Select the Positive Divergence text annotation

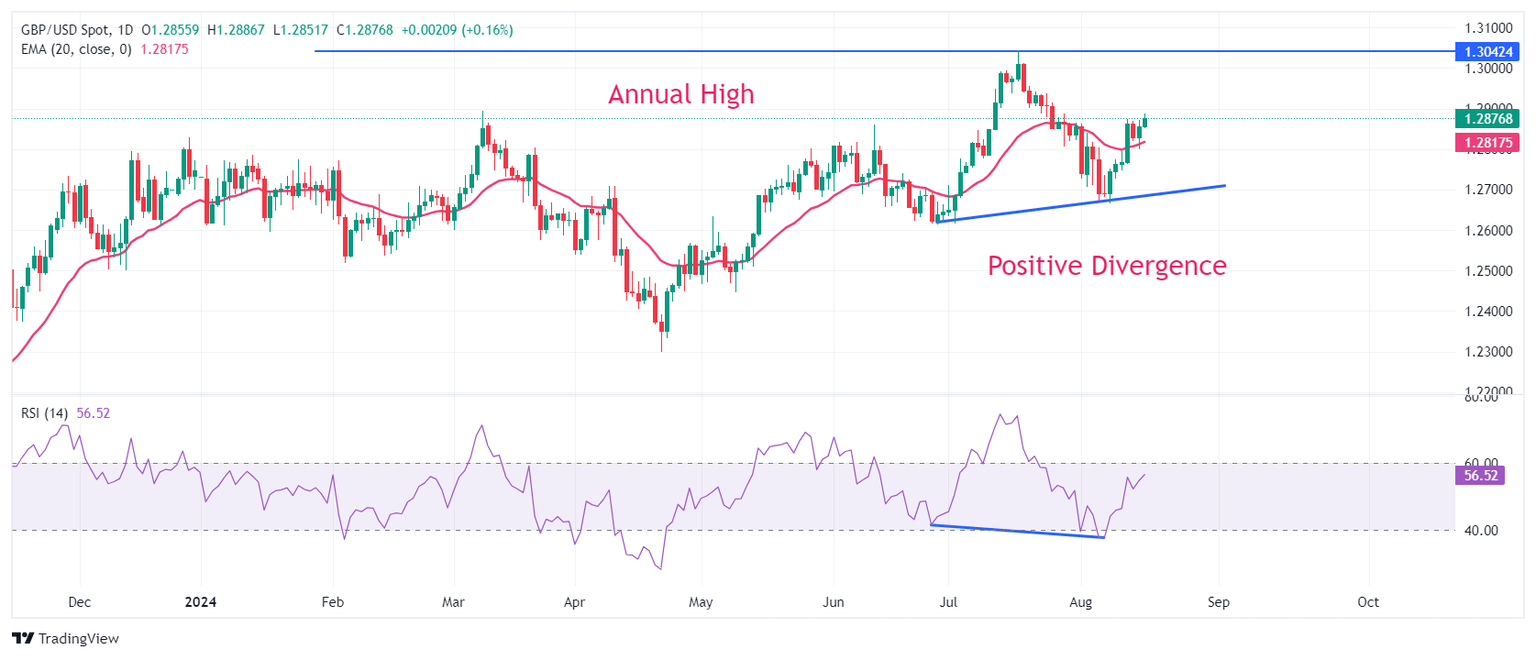click(x=1106, y=266)
